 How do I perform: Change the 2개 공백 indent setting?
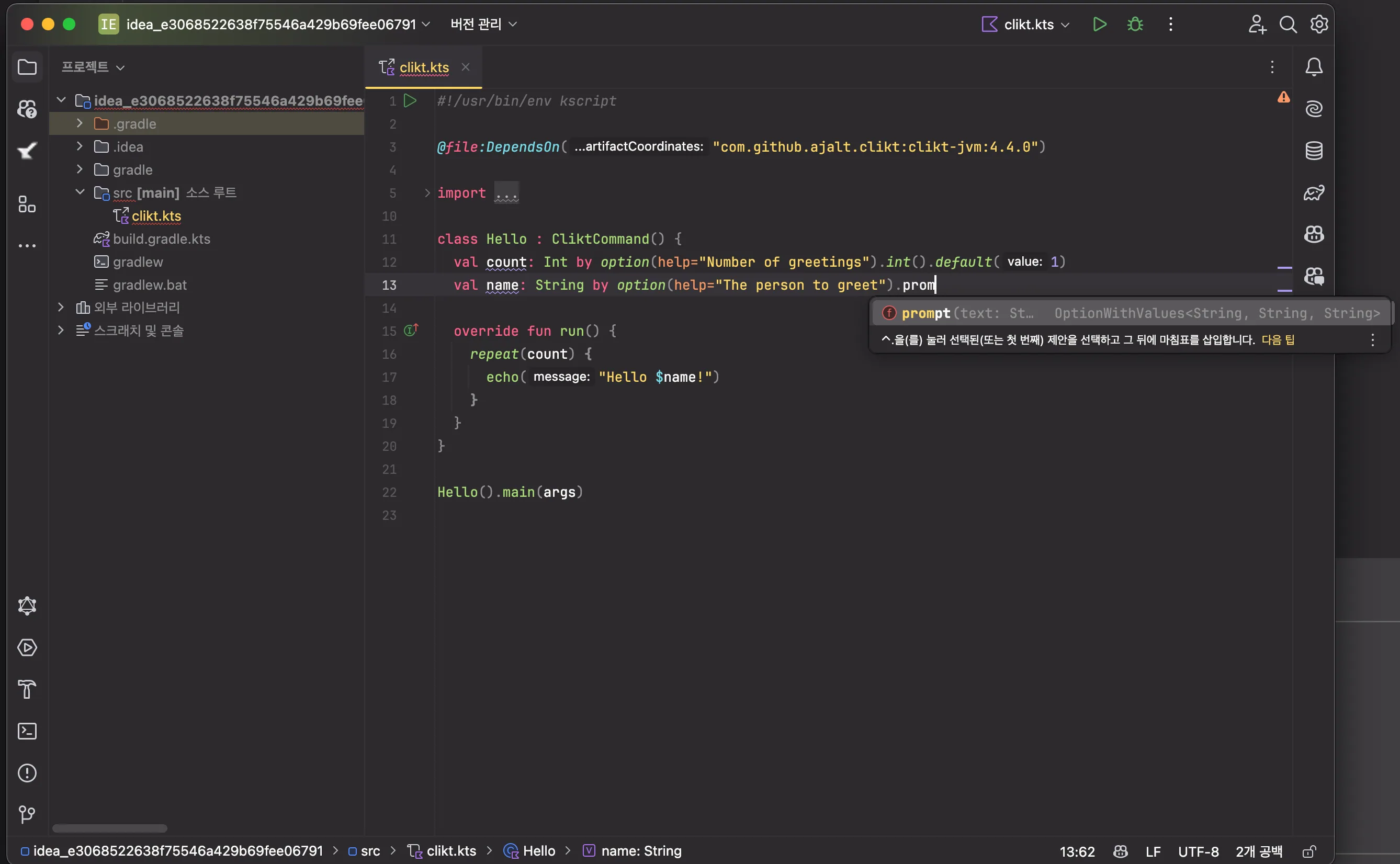[x=1259, y=851]
